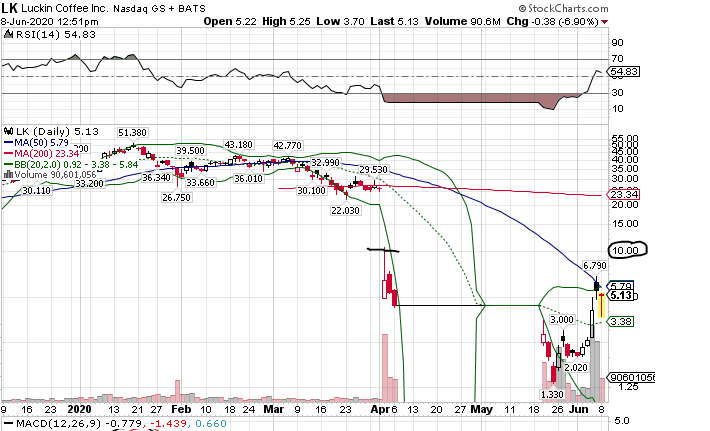Click the Luckin Coffee Inc. company name

pyautogui.click(x=65, y=8)
